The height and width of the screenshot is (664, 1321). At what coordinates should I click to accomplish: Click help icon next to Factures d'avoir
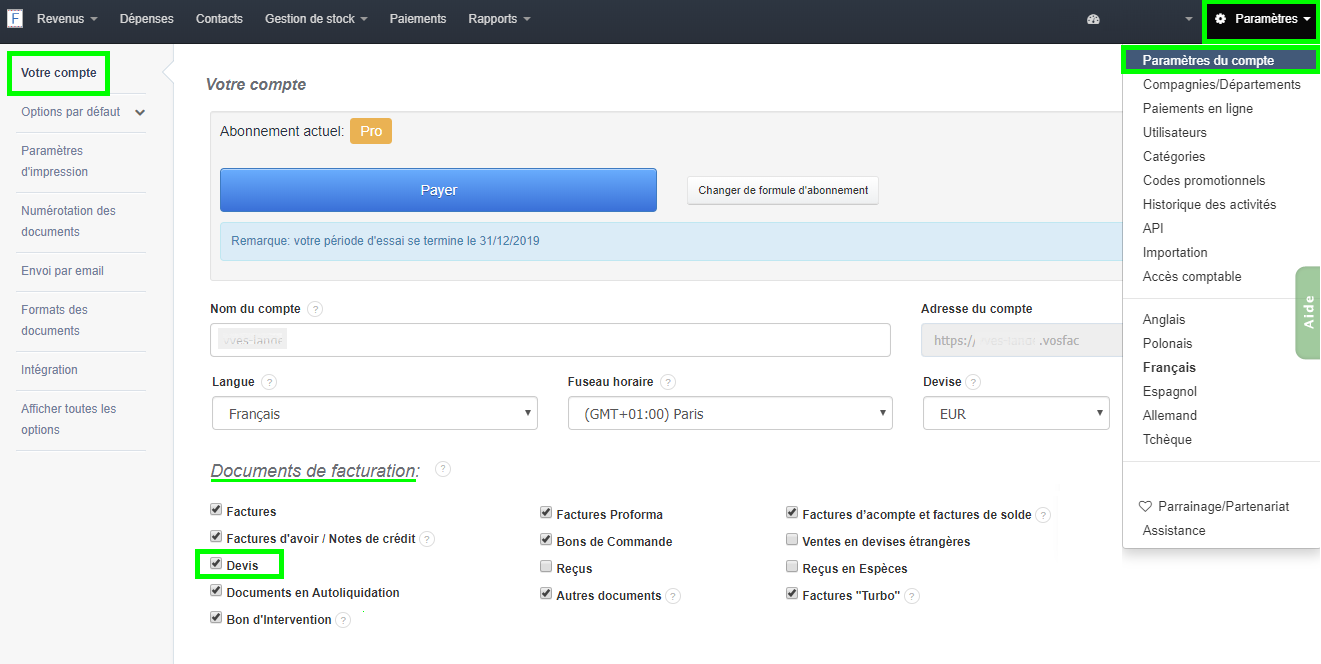click(x=427, y=538)
